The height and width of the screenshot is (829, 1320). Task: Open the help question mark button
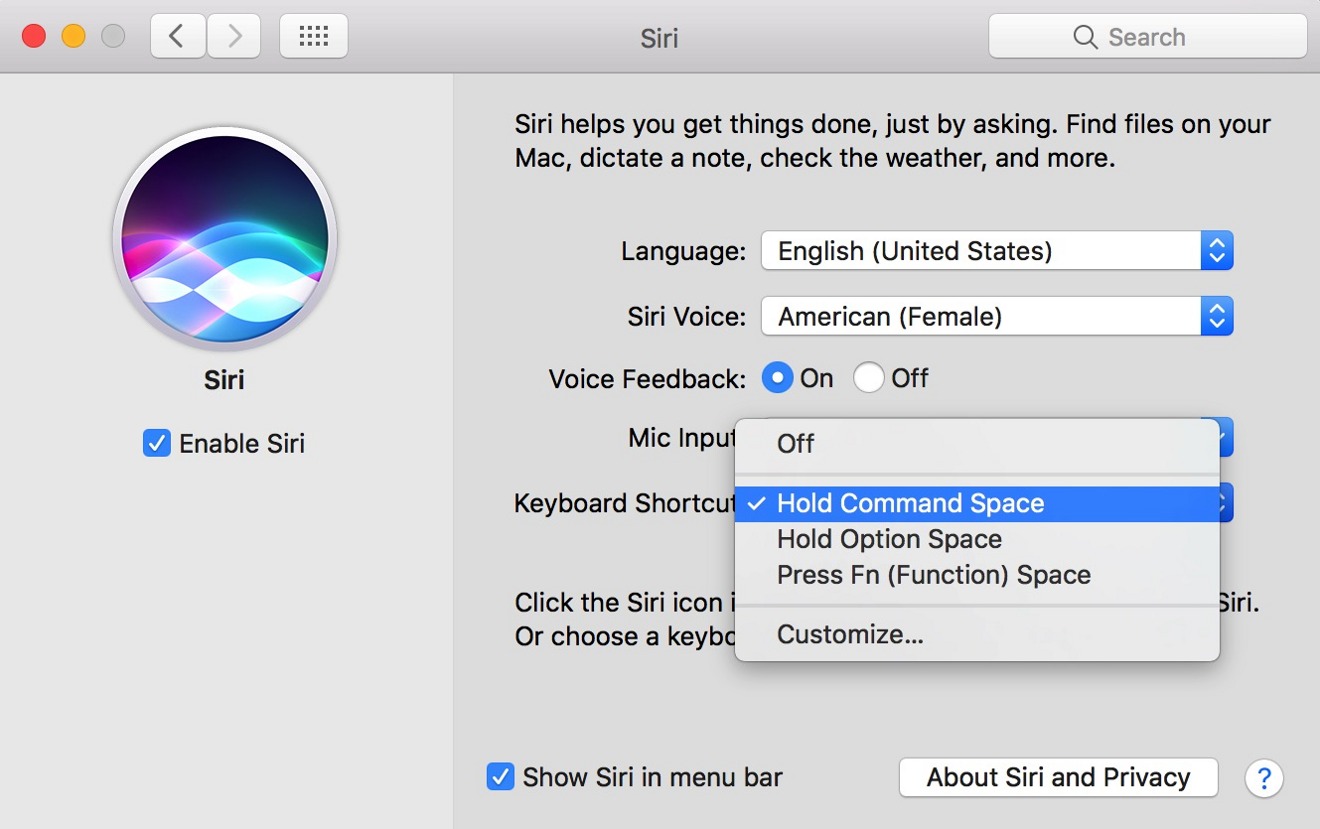tap(1264, 777)
